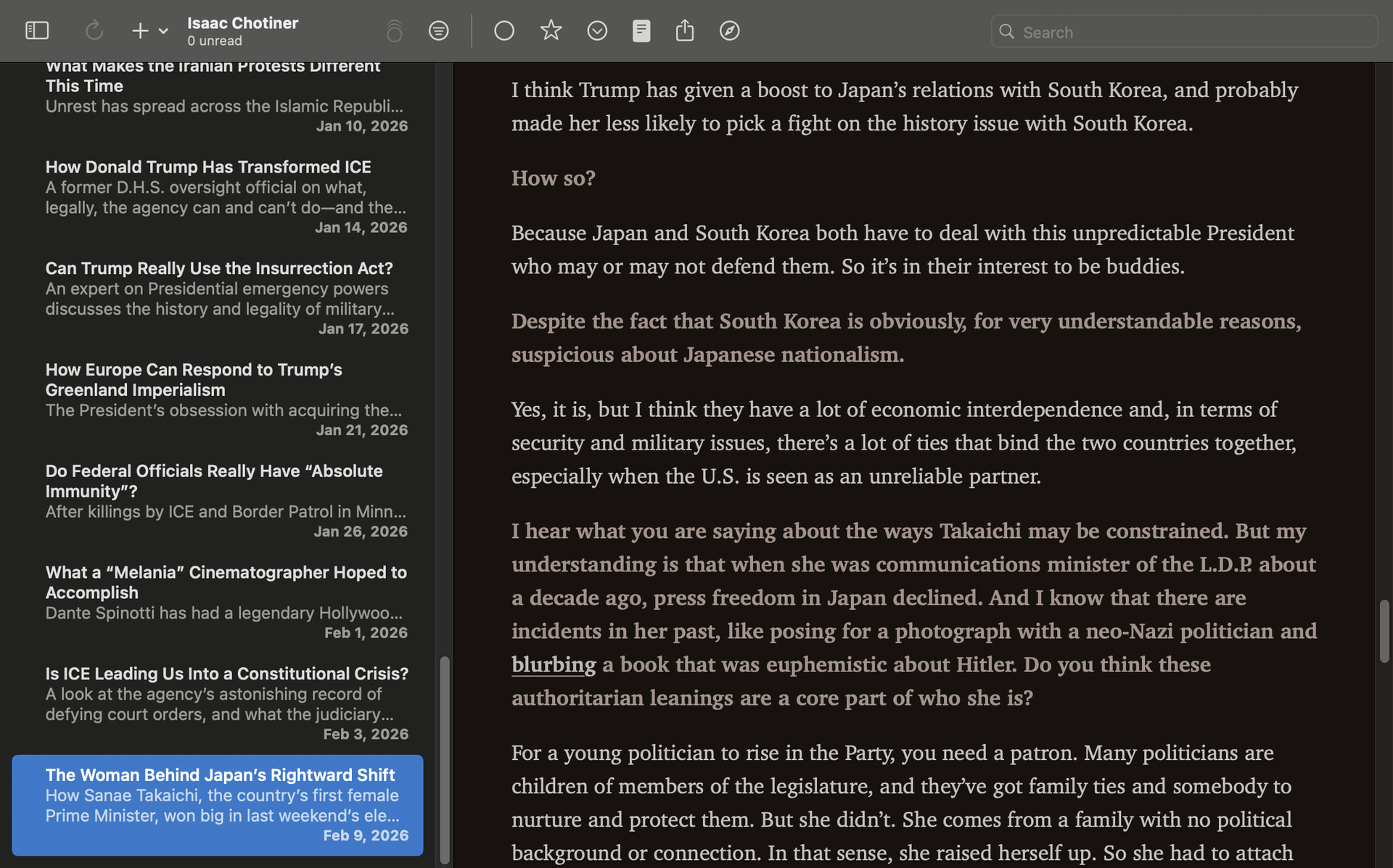1393x868 pixels.
Task: Expand the add menu chevron
Action: click(x=163, y=31)
